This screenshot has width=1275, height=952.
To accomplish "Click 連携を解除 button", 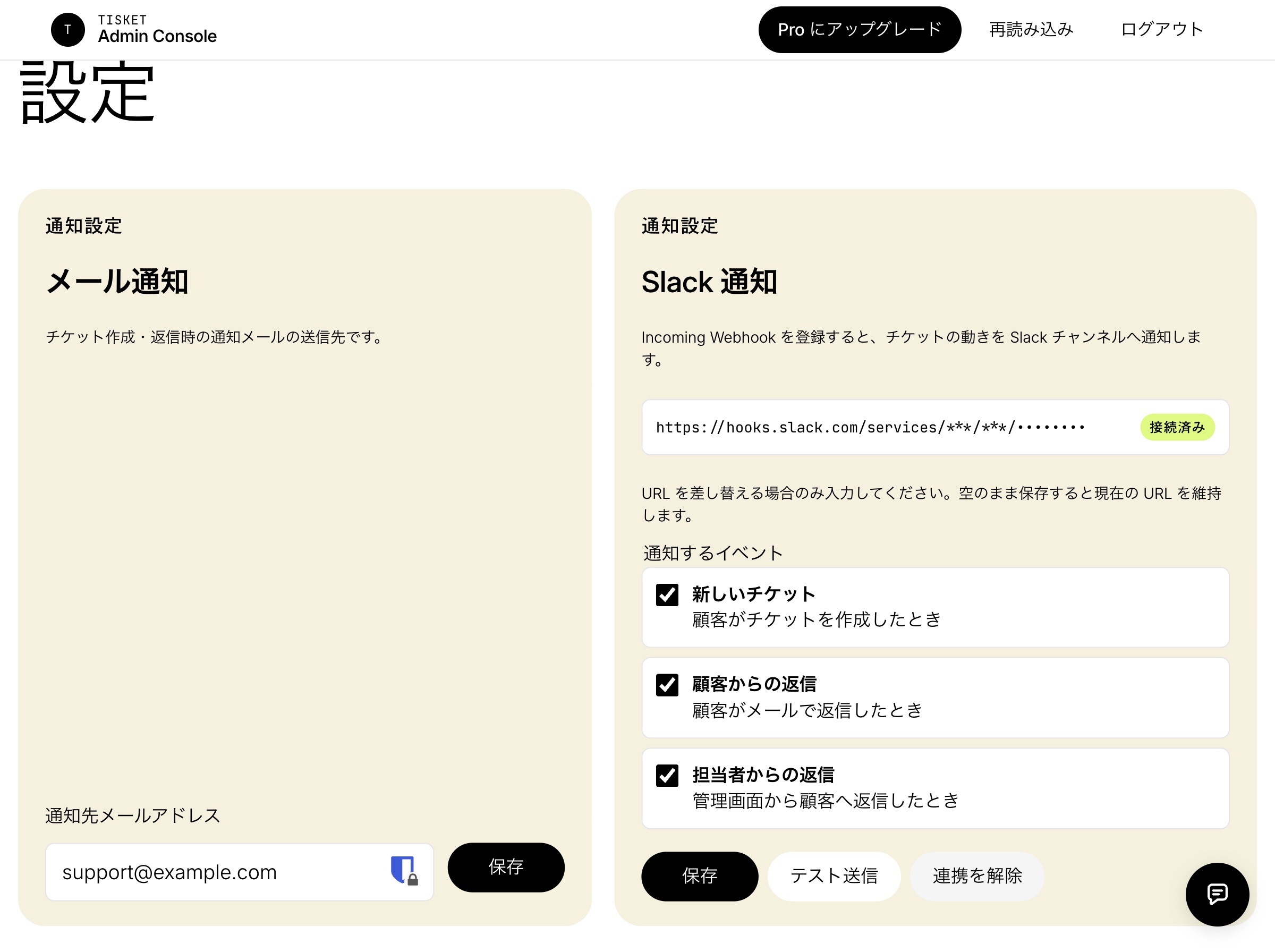I will tap(977, 877).
